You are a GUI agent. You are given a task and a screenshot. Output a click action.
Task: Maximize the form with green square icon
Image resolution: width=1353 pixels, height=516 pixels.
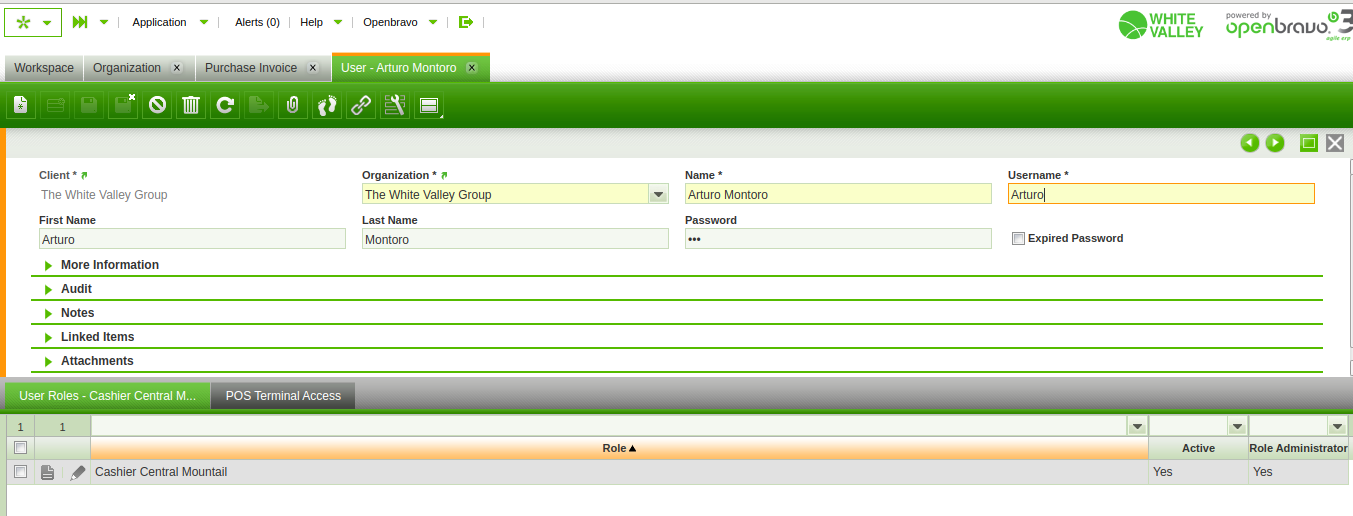[x=1308, y=143]
